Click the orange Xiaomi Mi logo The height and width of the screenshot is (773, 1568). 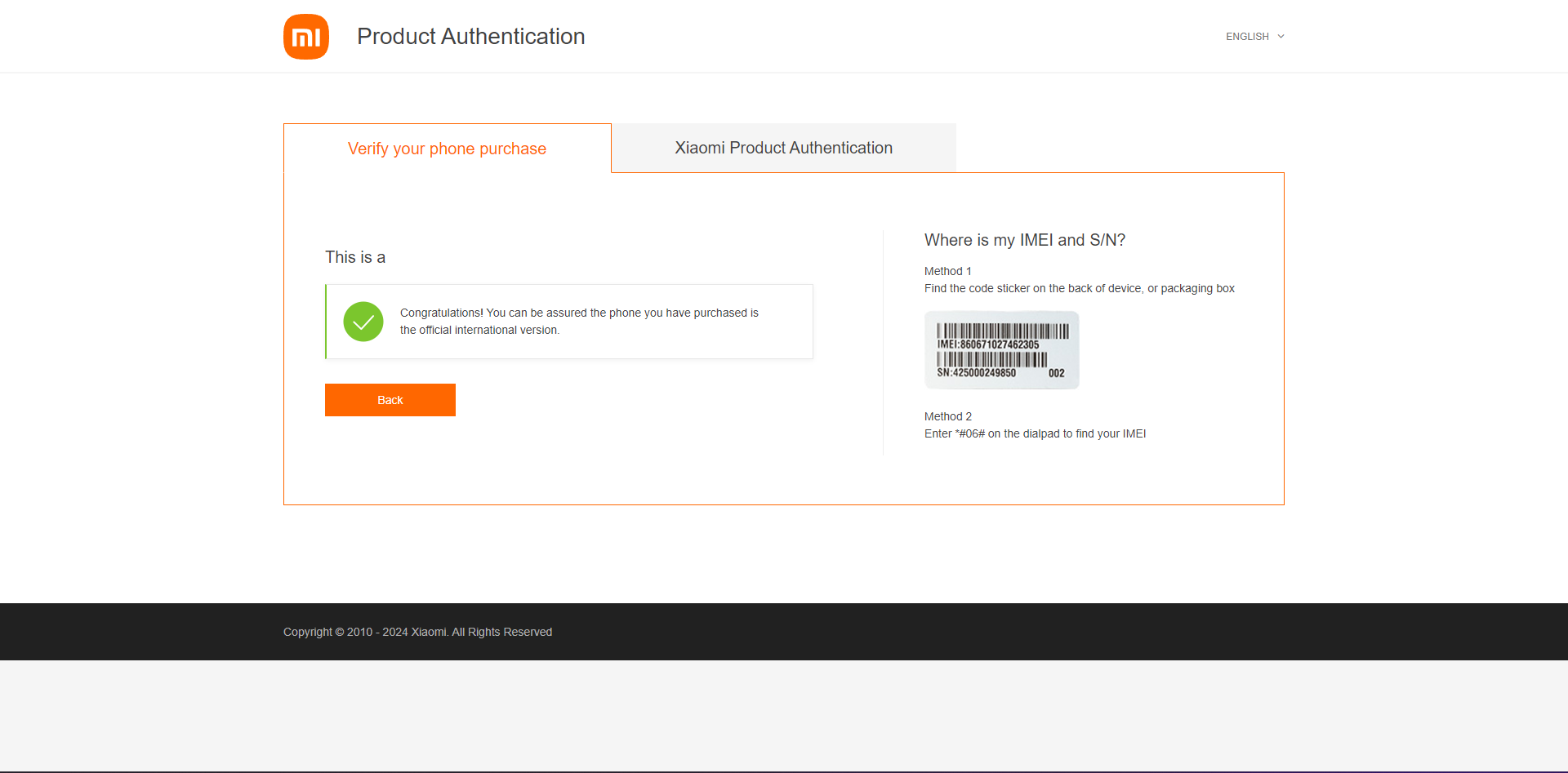[x=306, y=37]
